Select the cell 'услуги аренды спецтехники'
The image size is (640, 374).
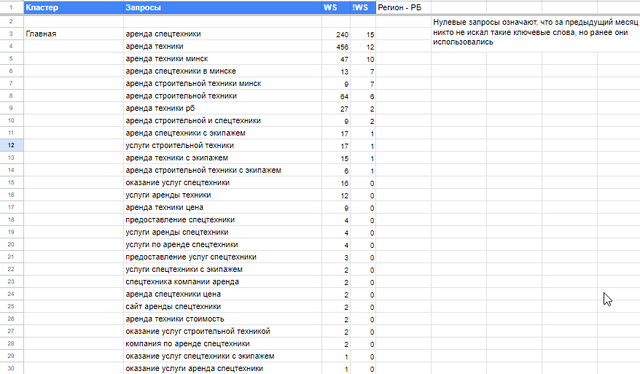pyautogui.click(x=222, y=232)
